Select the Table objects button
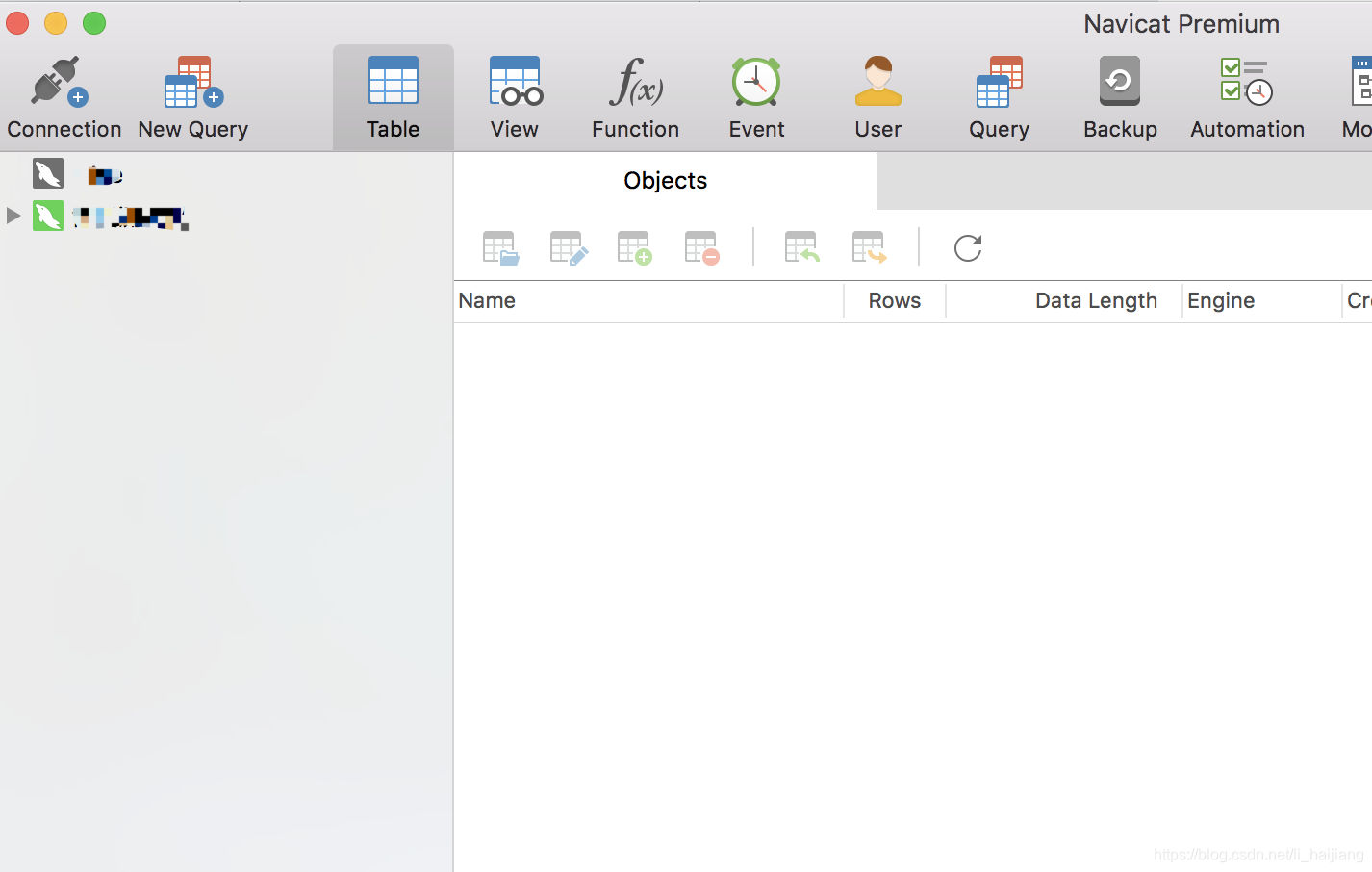Screen dimensions: 1372x872 point(394,98)
